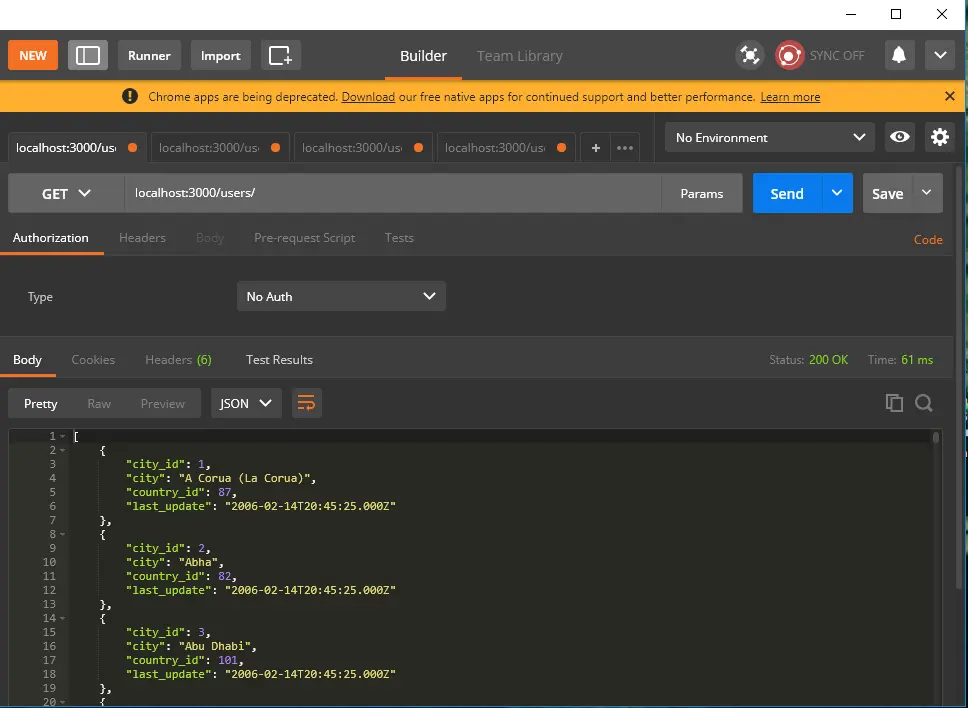968x708 pixels.
Task: Open environment quick look eye icon
Action: (899, 137)
